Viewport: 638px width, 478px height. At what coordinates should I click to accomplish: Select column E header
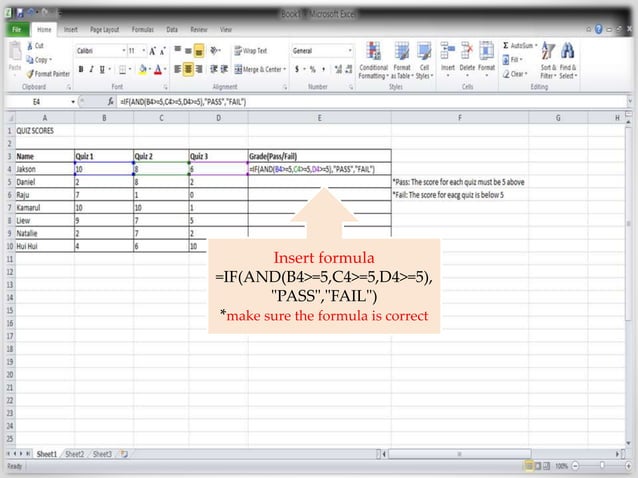coord(319,118)
